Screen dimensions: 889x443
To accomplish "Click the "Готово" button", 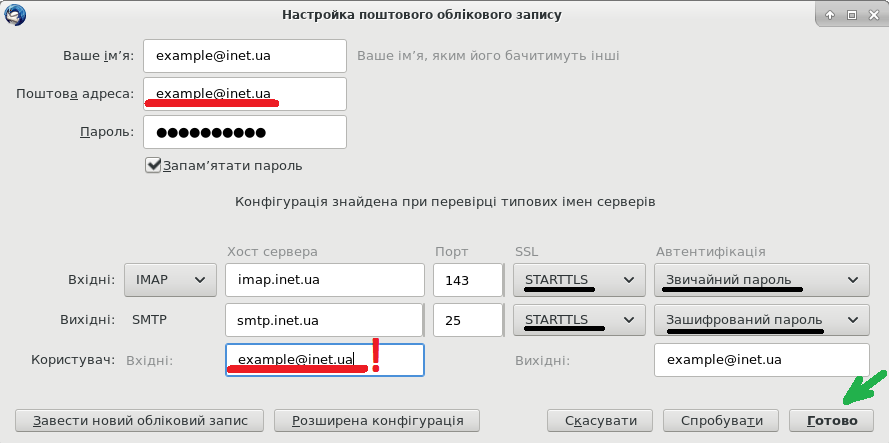I will point(831,421).
